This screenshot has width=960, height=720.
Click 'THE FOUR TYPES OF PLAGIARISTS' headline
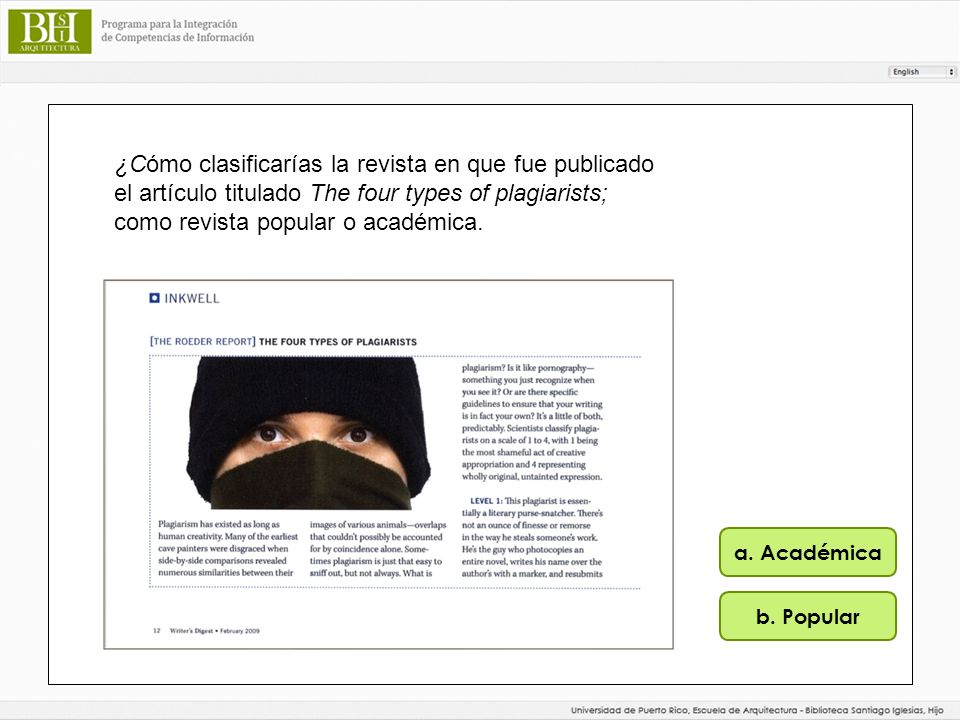(338, 342)
